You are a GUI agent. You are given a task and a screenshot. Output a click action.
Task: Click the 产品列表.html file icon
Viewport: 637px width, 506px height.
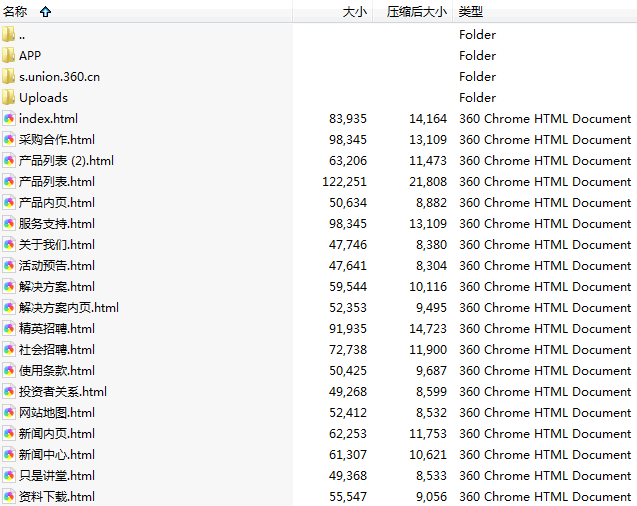click(x=9, y=182)
